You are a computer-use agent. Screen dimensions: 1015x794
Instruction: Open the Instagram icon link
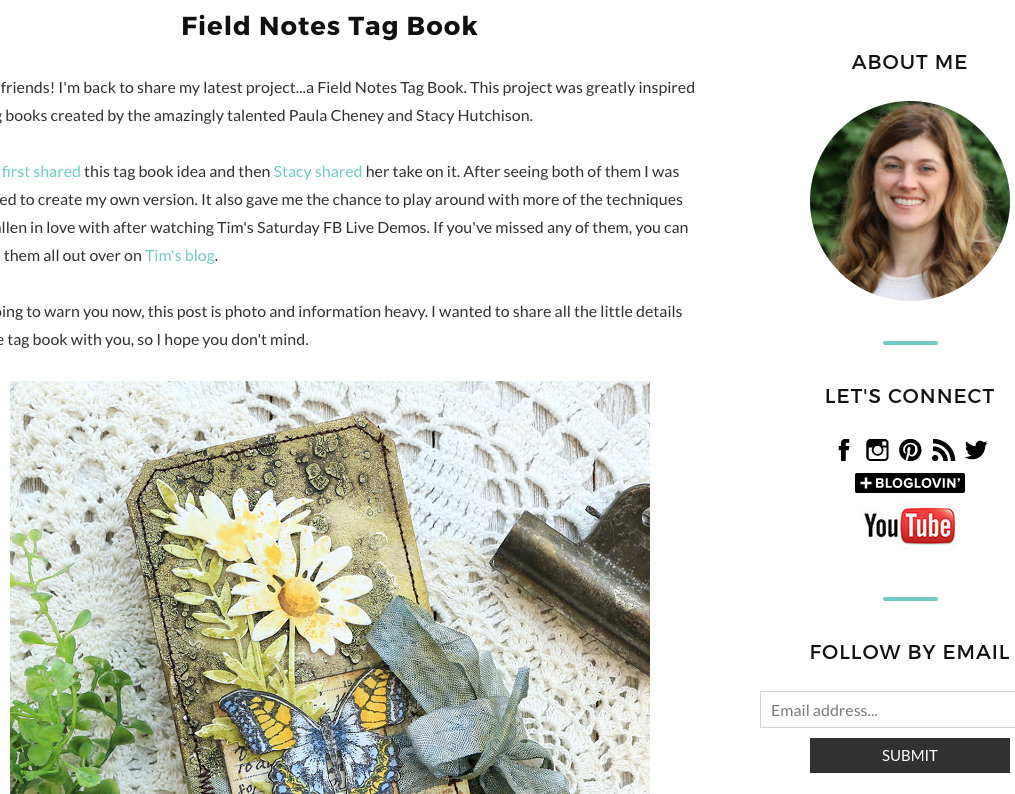coord(876,450)
